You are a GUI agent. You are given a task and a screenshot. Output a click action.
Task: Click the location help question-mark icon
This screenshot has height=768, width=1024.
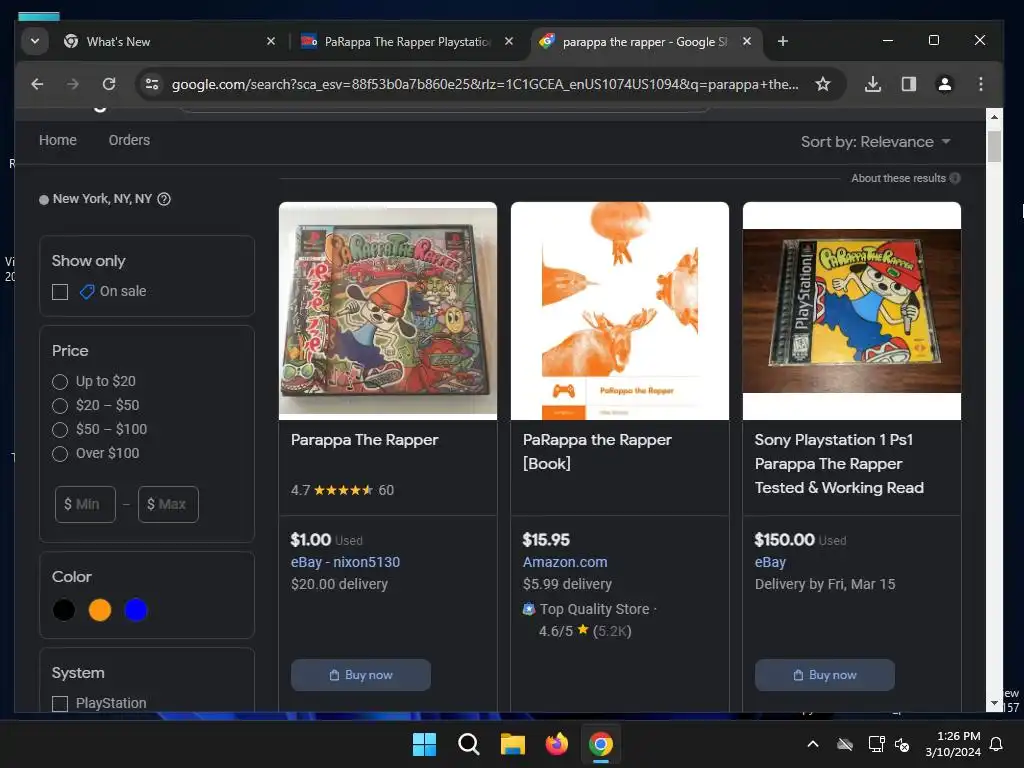coord(165,199)
